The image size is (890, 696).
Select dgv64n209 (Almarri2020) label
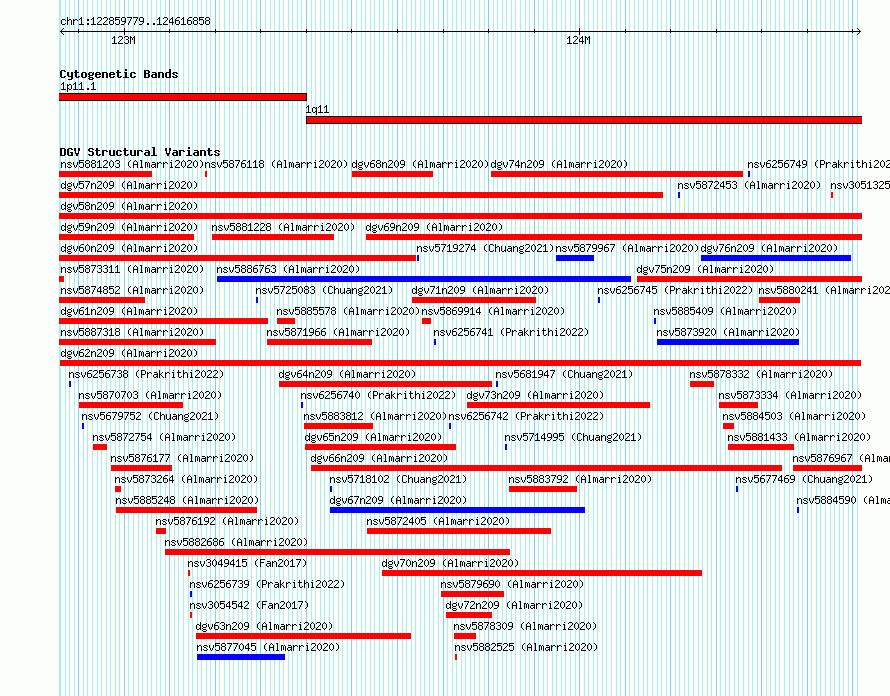(347, 374)
